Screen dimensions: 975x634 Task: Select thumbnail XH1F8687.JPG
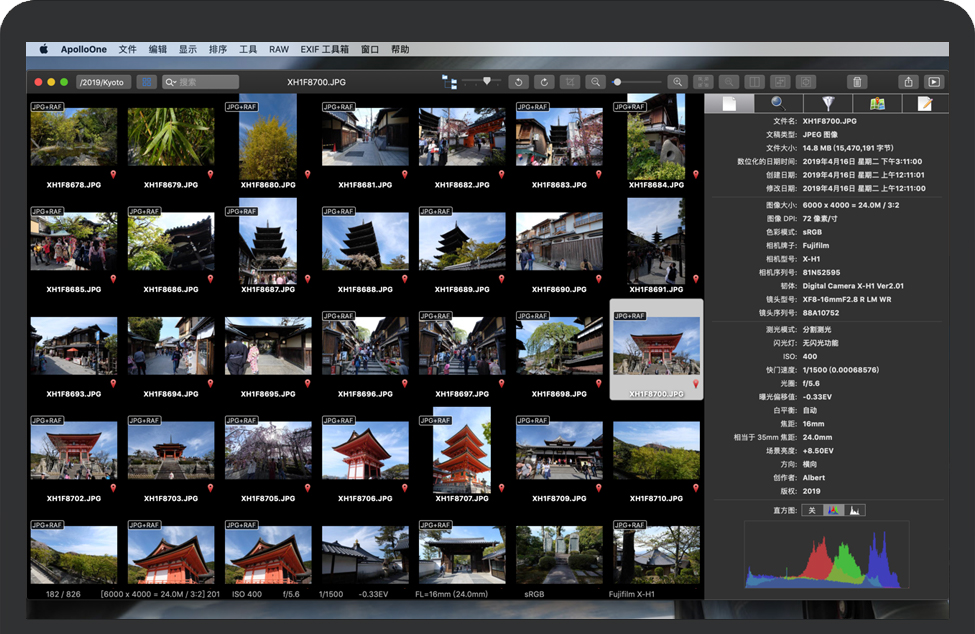(268, 241)
